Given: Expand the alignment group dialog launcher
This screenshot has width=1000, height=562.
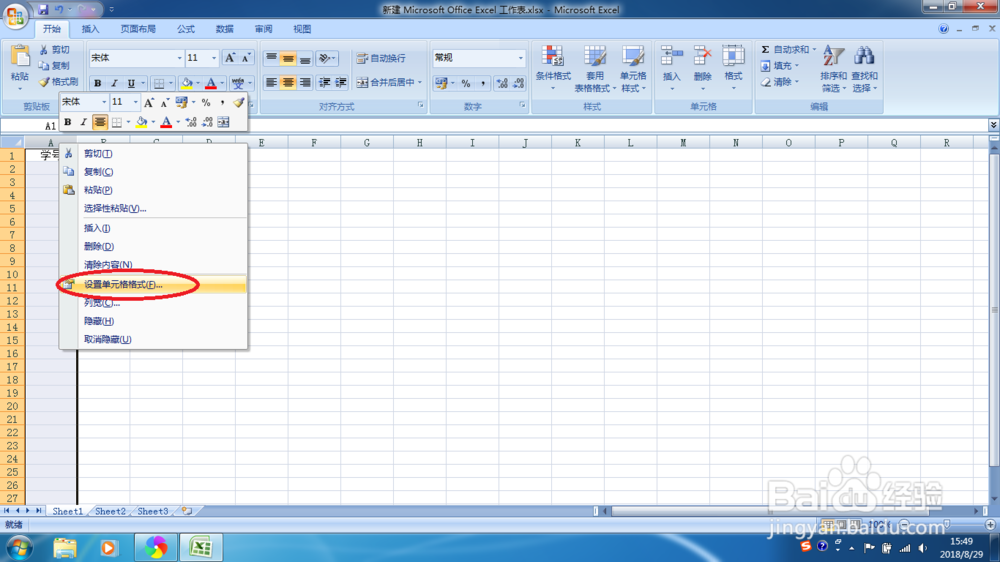Looking at the screenshot, I should [x=420, y=105].
